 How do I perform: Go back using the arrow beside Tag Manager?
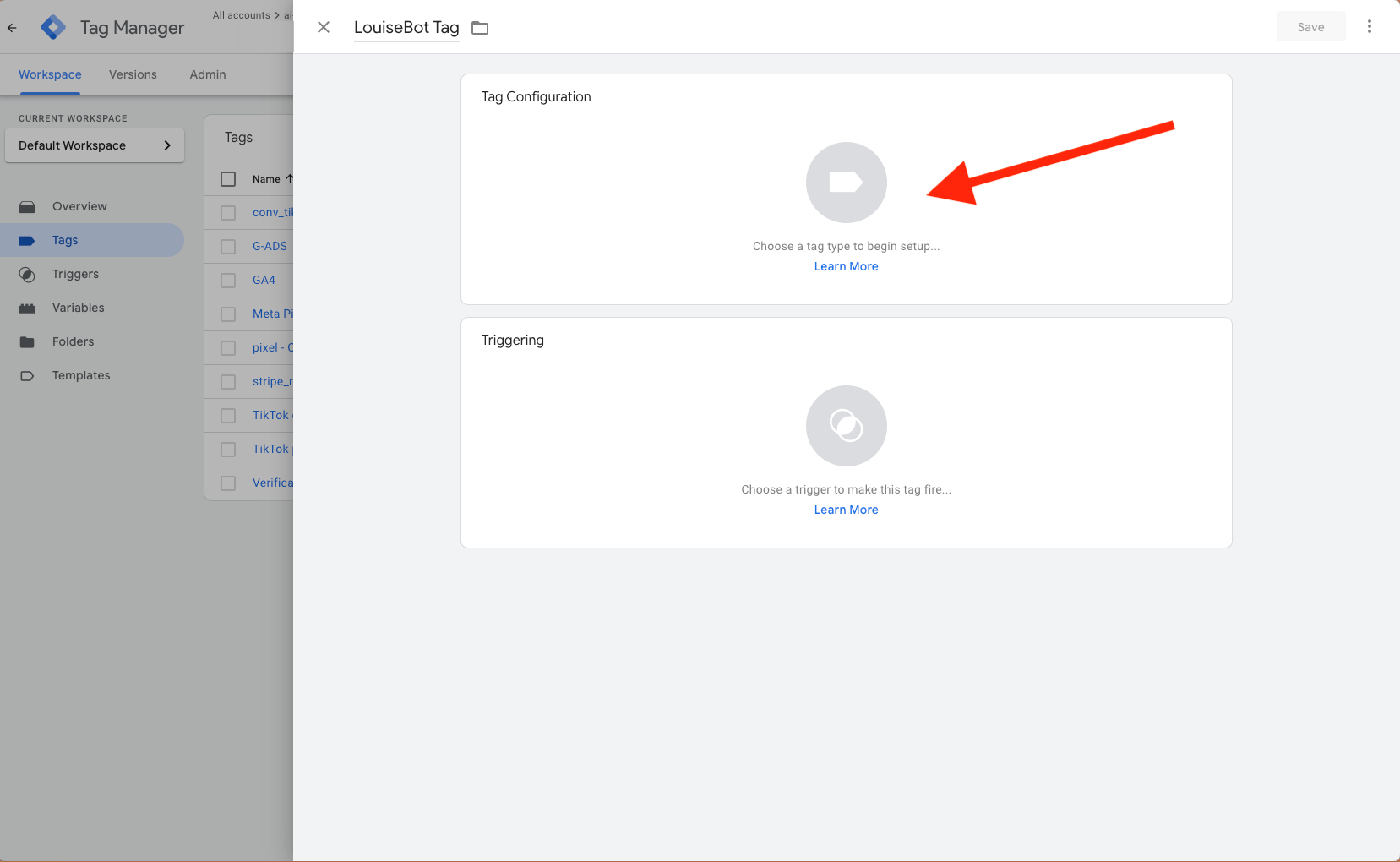pyautogui.click(x=12, y=28)
